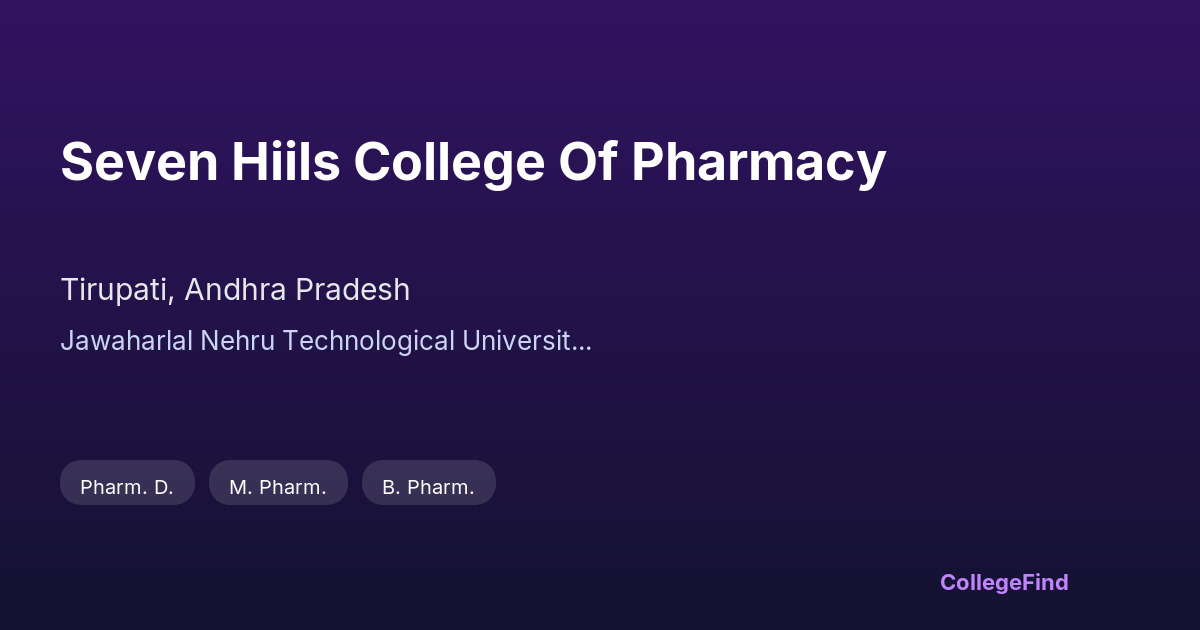Click the Pharm. D. course chip
Screen dimensions: 1200x630
click(x=127, y=486)
